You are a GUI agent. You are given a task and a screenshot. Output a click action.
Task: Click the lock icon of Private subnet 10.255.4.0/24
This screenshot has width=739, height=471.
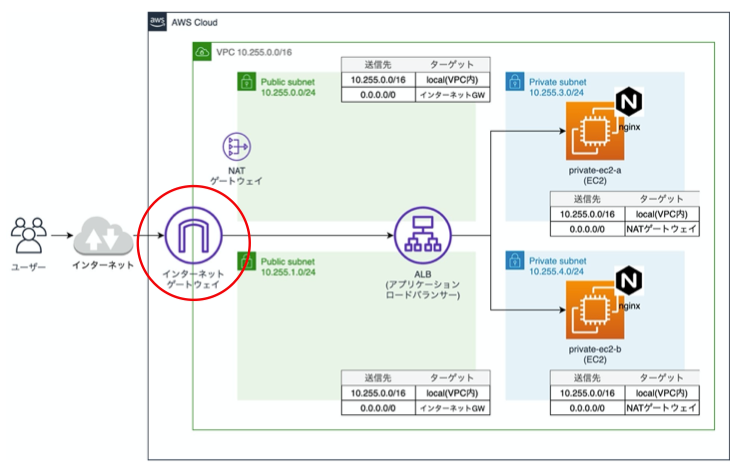[x=515, y=261]
